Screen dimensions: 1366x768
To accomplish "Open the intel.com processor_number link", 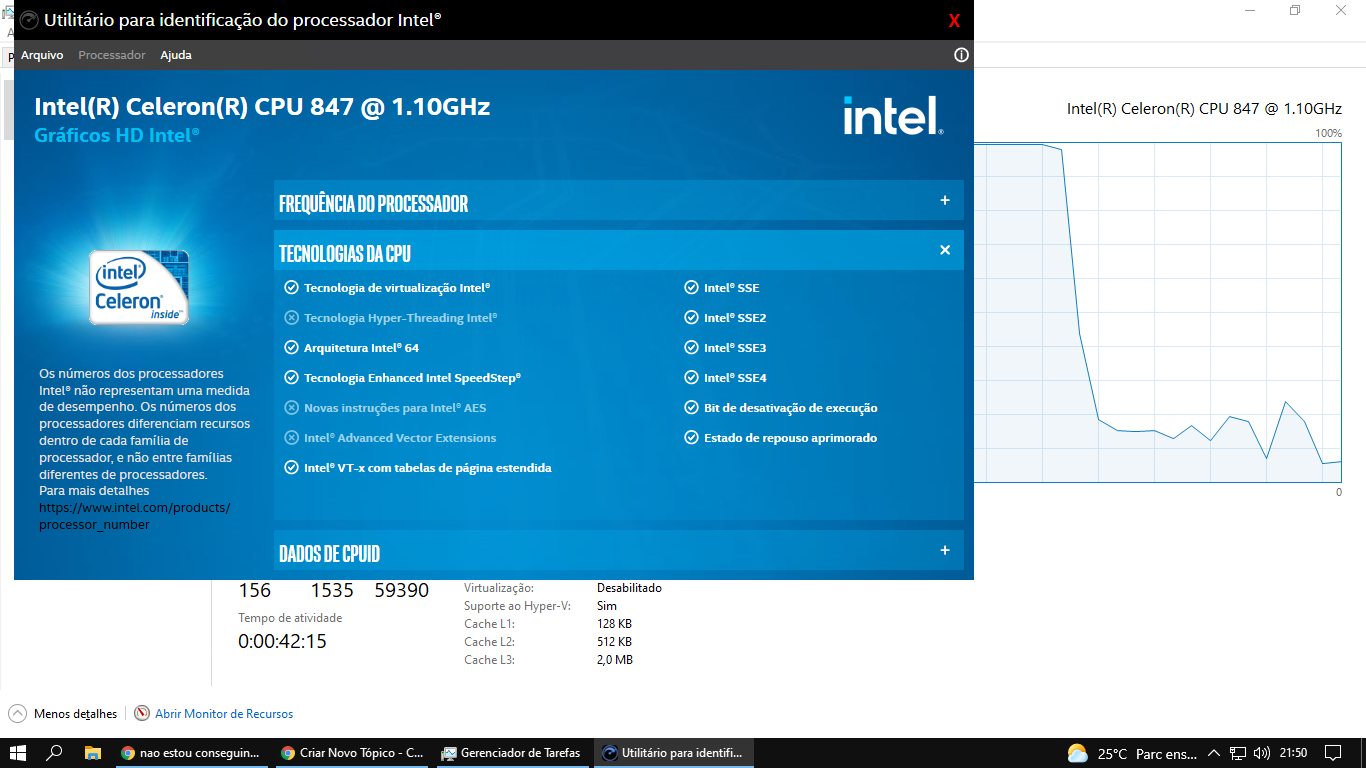I will [x=135, y=516].
